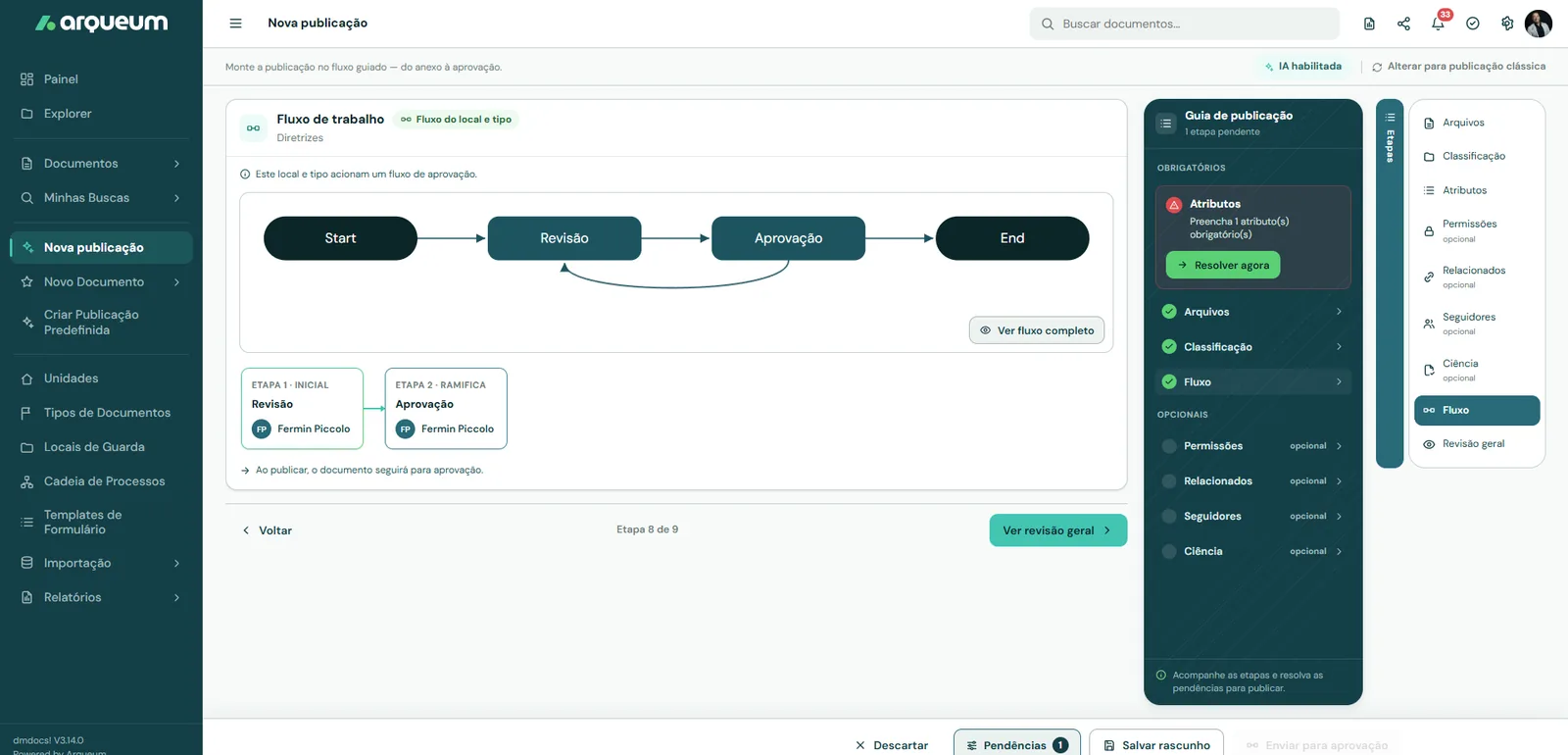The width and height of the screenshot is (1568, 755).
Task: Click Alterar para publicação clássica link
Action: point(1458,67)
